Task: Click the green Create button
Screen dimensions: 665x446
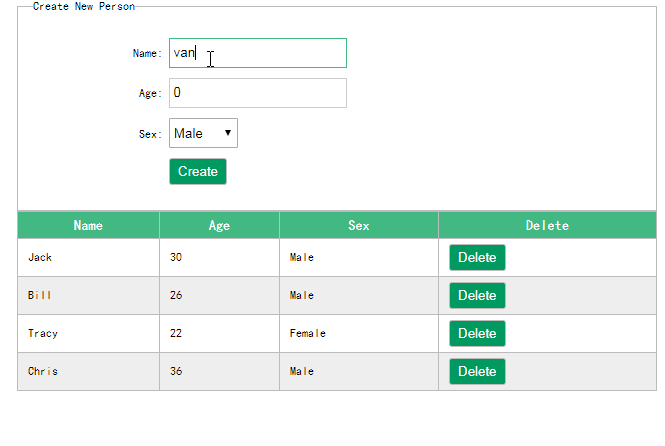Action: coord(198,171)
